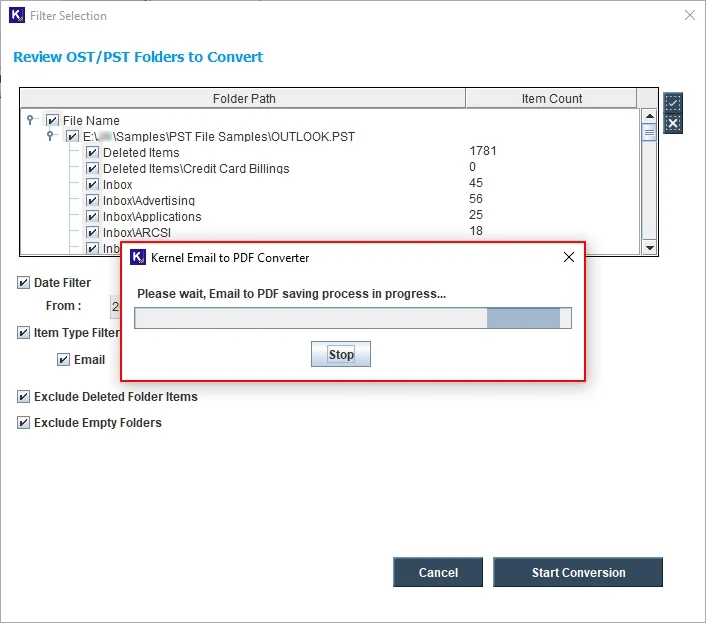
Task: Toggle Deleted Items\Credit Card Billings checkbox
Action: pos(92,168)
